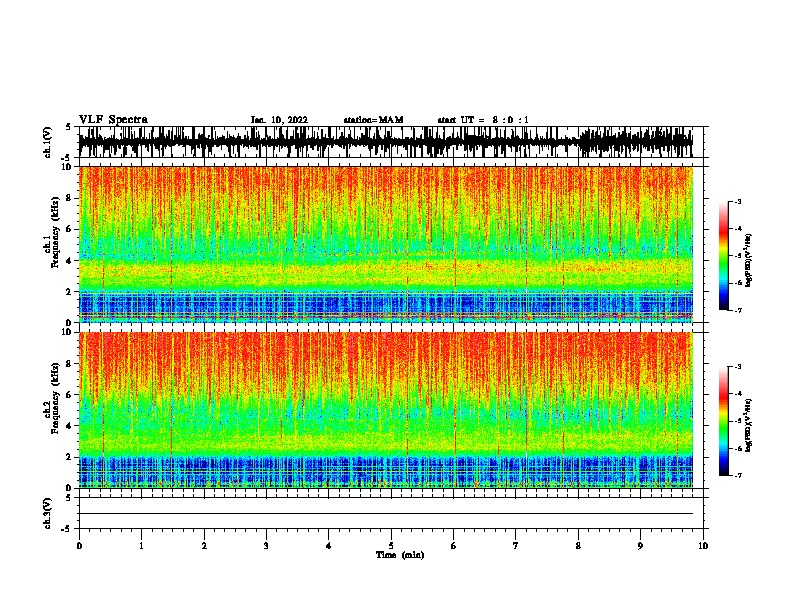Click the "4" kHz tick on ch.2 spectrogram
792x612 pixels.
point(70,426)
